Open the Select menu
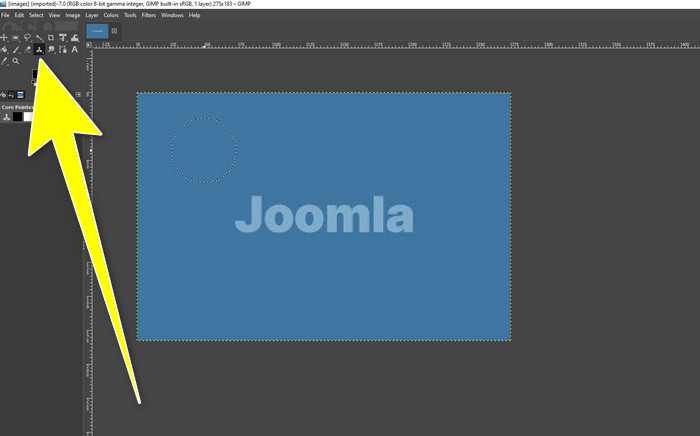 [x=36, y=15]
